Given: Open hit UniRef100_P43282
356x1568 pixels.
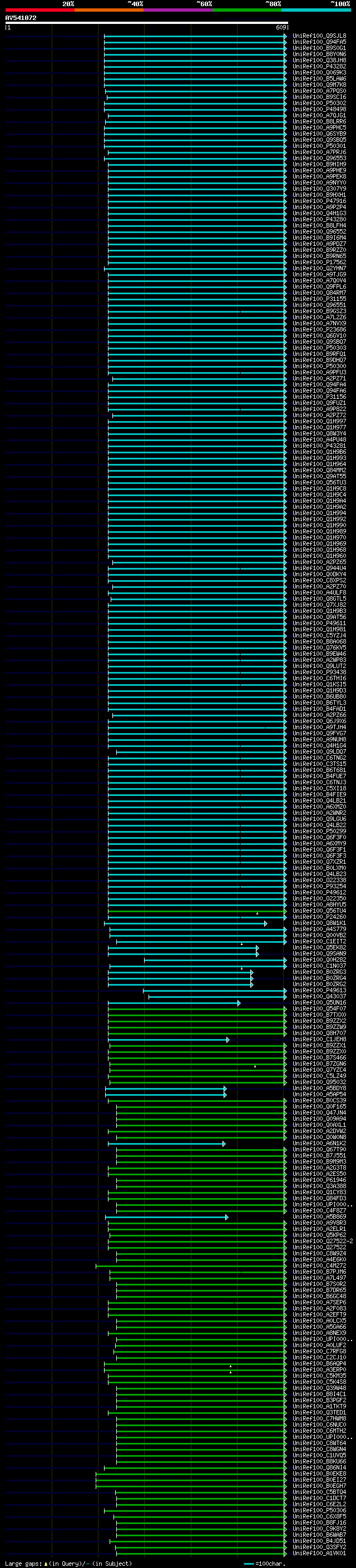Looking at the screenshot, I should (319, 66).
